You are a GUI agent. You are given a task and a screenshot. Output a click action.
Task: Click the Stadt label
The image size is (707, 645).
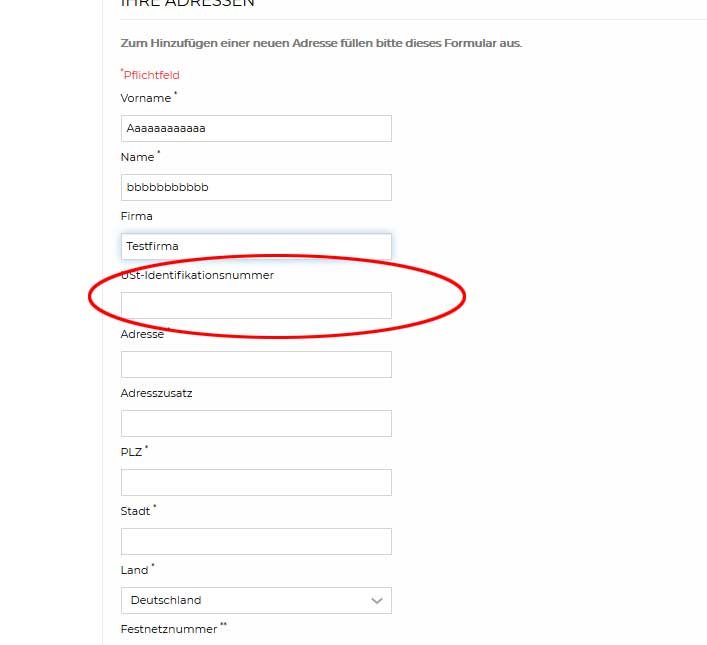pos(135,511)
